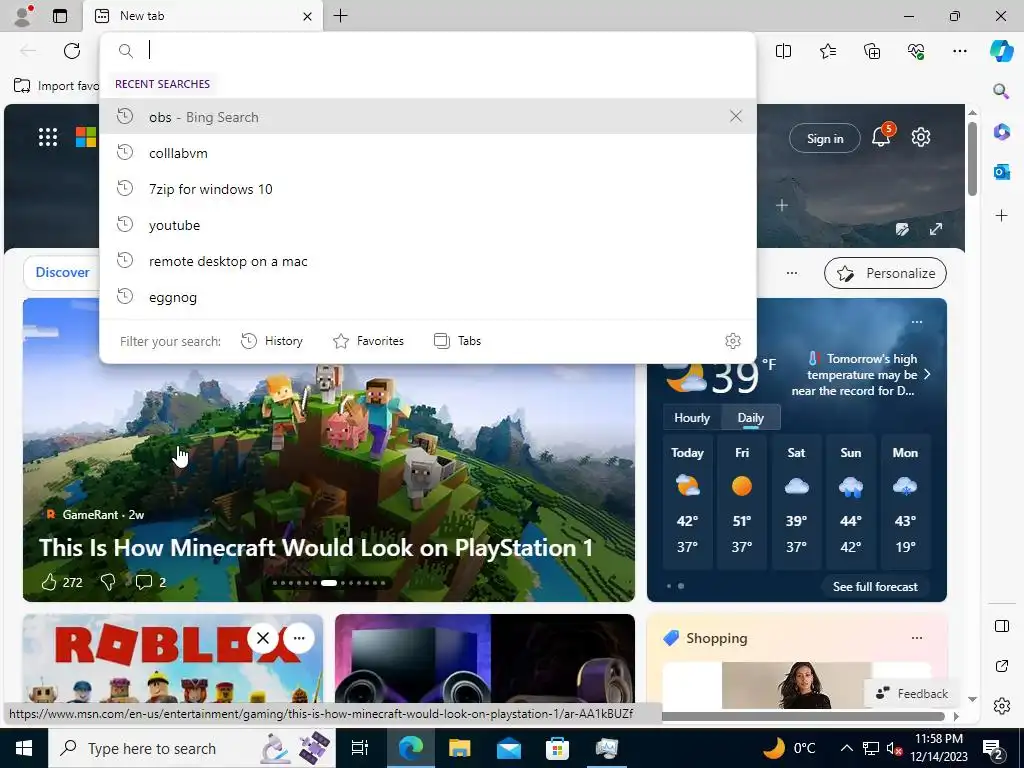Click the Feedback button
The image size is (1024, 768).
tap(912, 694)
